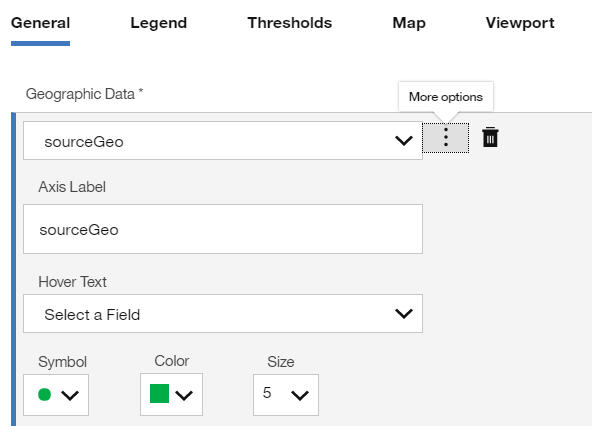Click the size value 5
The width and height of the screenshot is (592, 426).
pyautogui.click(x=267, y=393)
